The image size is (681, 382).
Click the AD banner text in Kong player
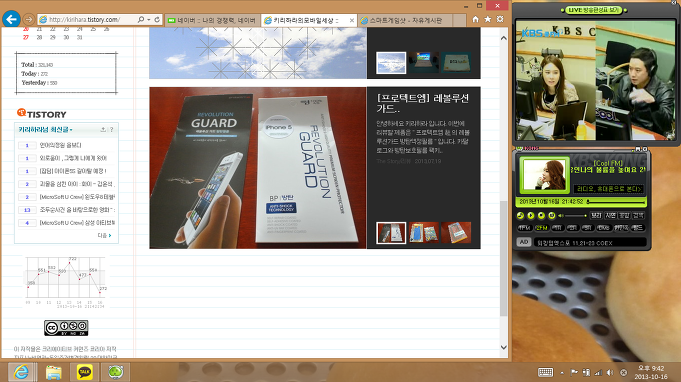(x=590, y=243)
